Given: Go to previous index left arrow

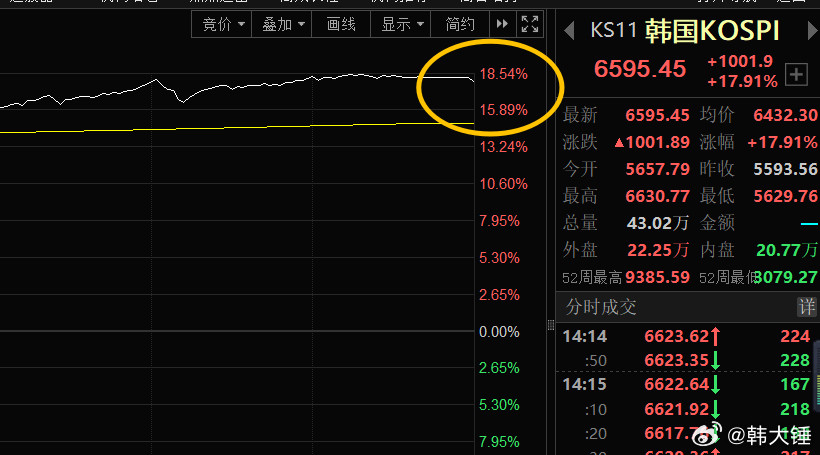Looking at the screenshot, I should click(570, 30).
